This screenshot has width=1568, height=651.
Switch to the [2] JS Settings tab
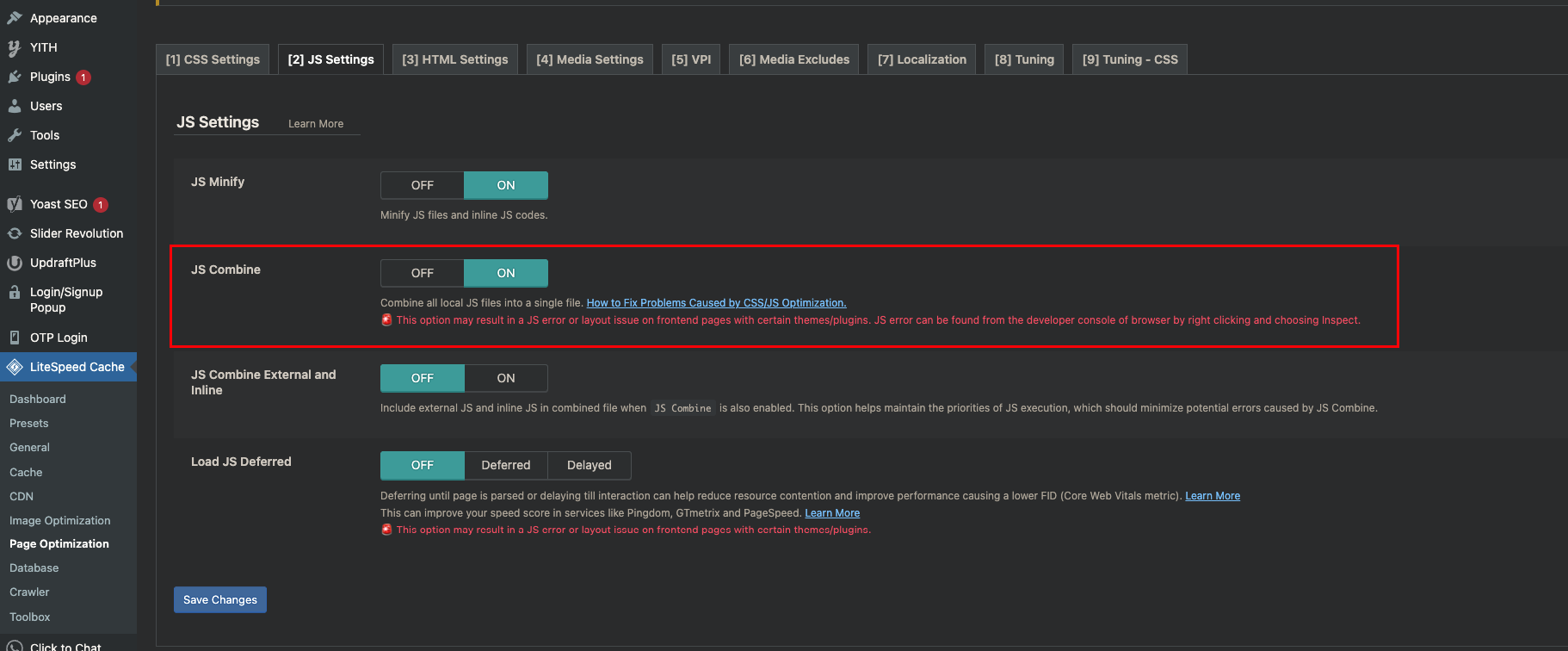pos(331,59)
